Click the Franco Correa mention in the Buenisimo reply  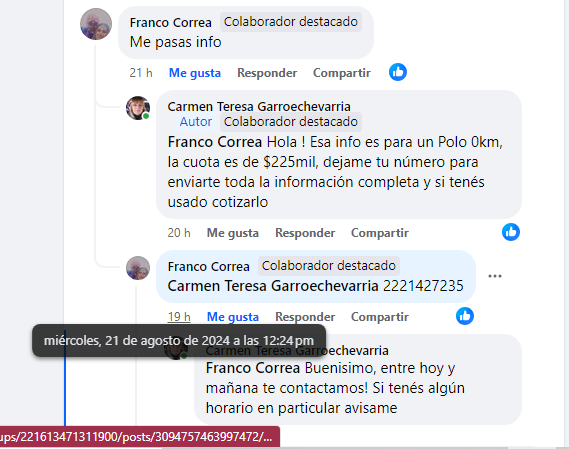pyautogui.click(x=253, y=368)
